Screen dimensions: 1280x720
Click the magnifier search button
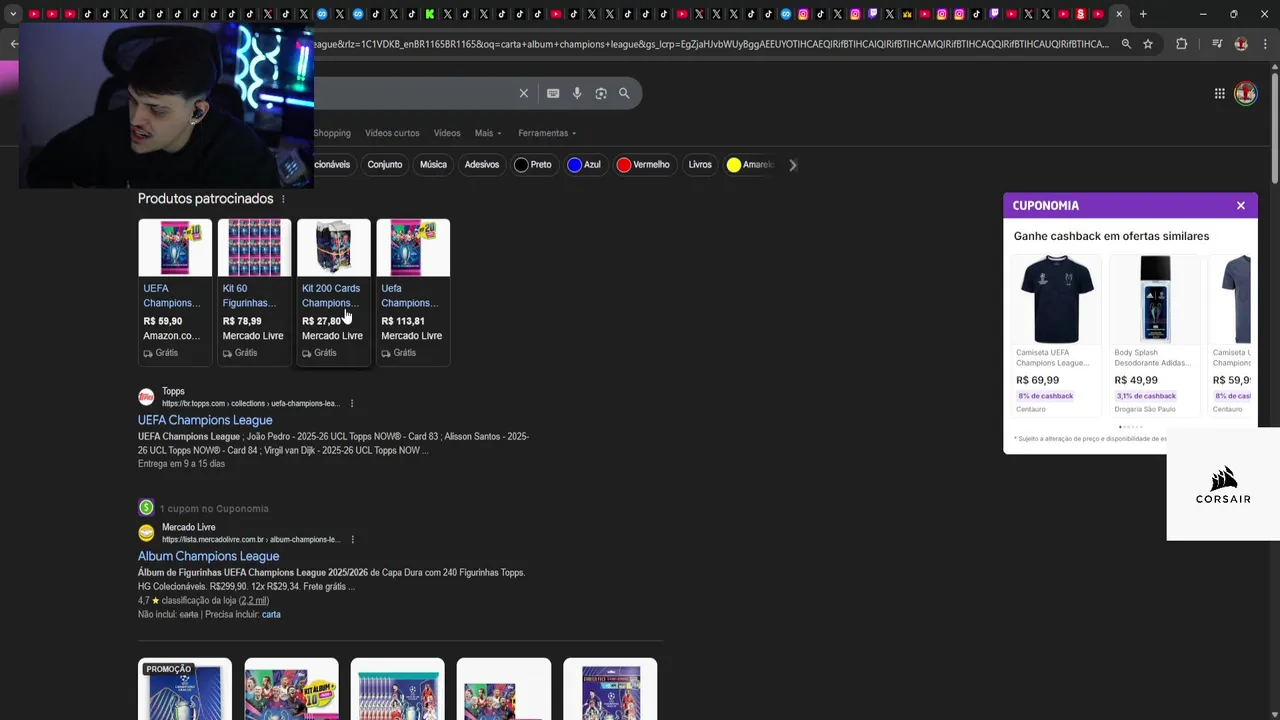(x=624, y=93)
